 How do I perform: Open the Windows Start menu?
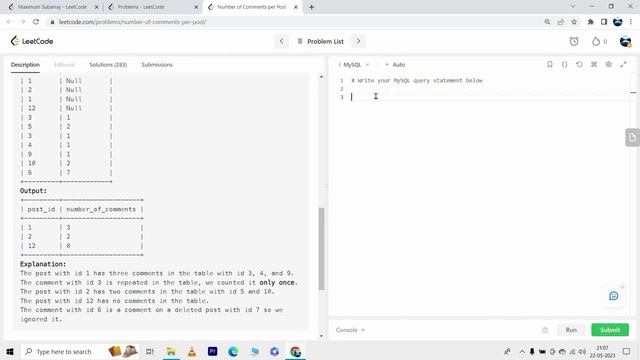click(10, 351)
